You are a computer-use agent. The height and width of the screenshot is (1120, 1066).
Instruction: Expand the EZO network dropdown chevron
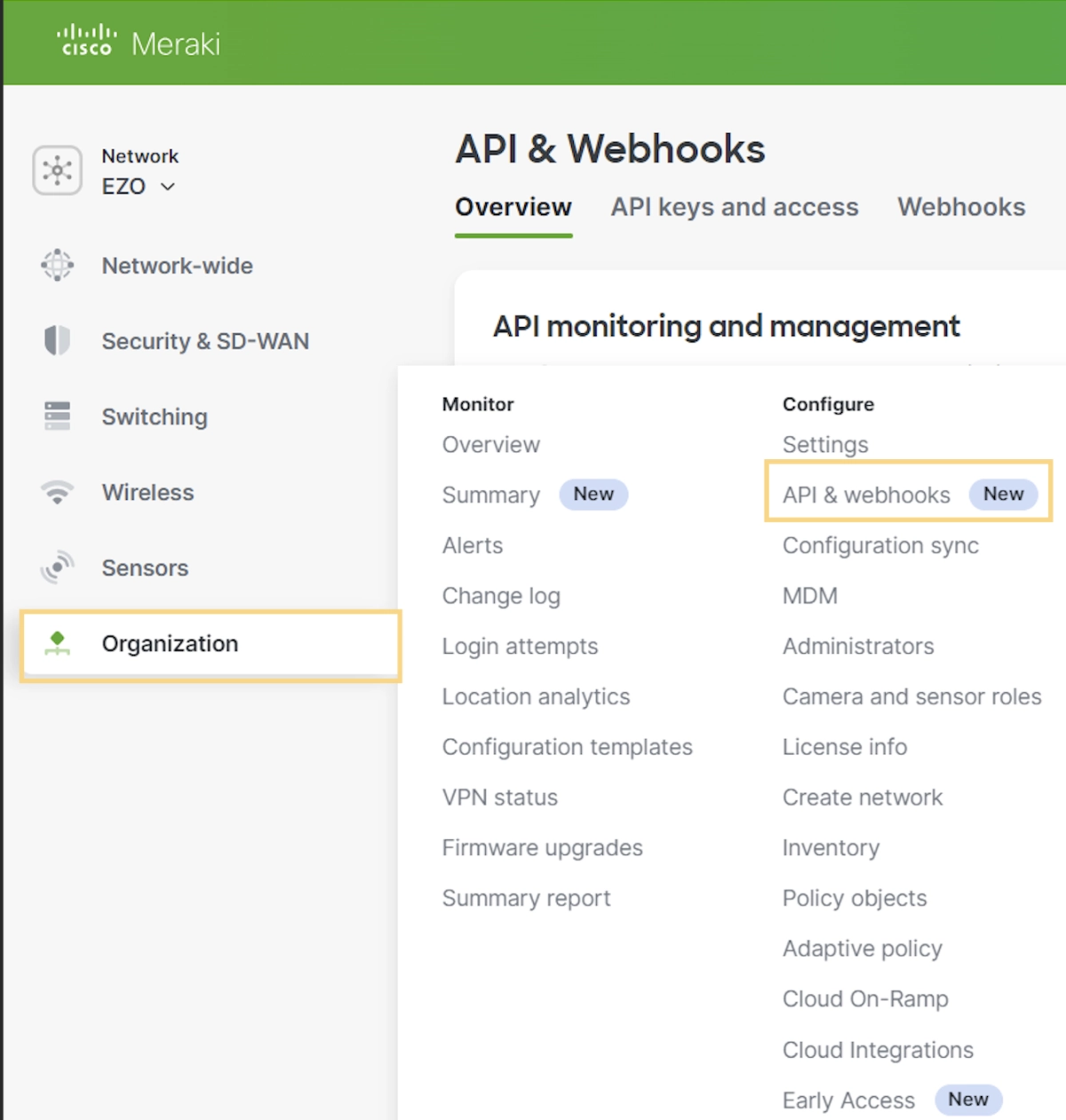pos(168,187)
